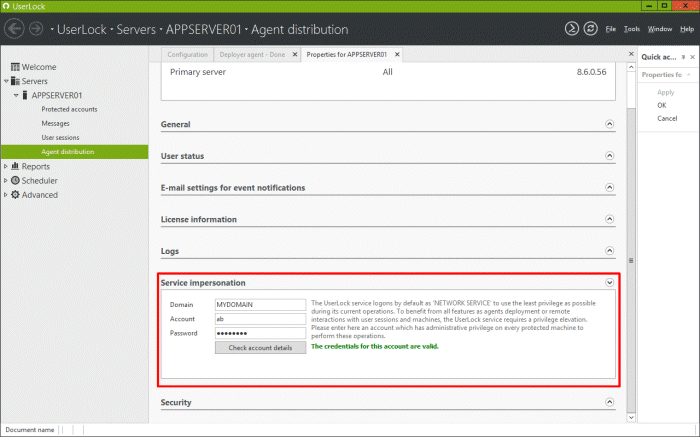Click the Password input field
The image size is (700, 437).
click(x=260, y=333)
